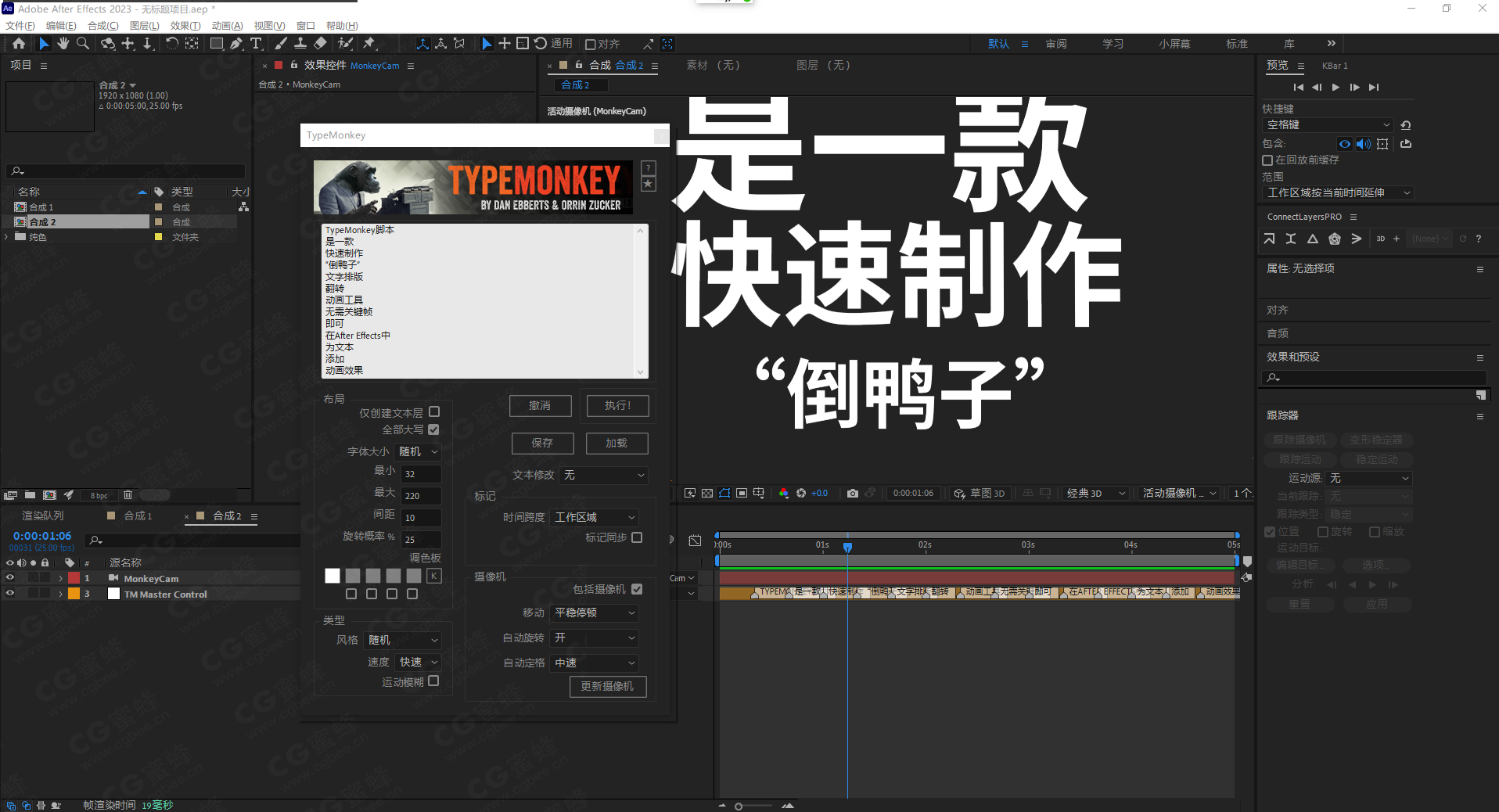
Task: Open the 自动定格 dropdown
Action: click(595, 663)
